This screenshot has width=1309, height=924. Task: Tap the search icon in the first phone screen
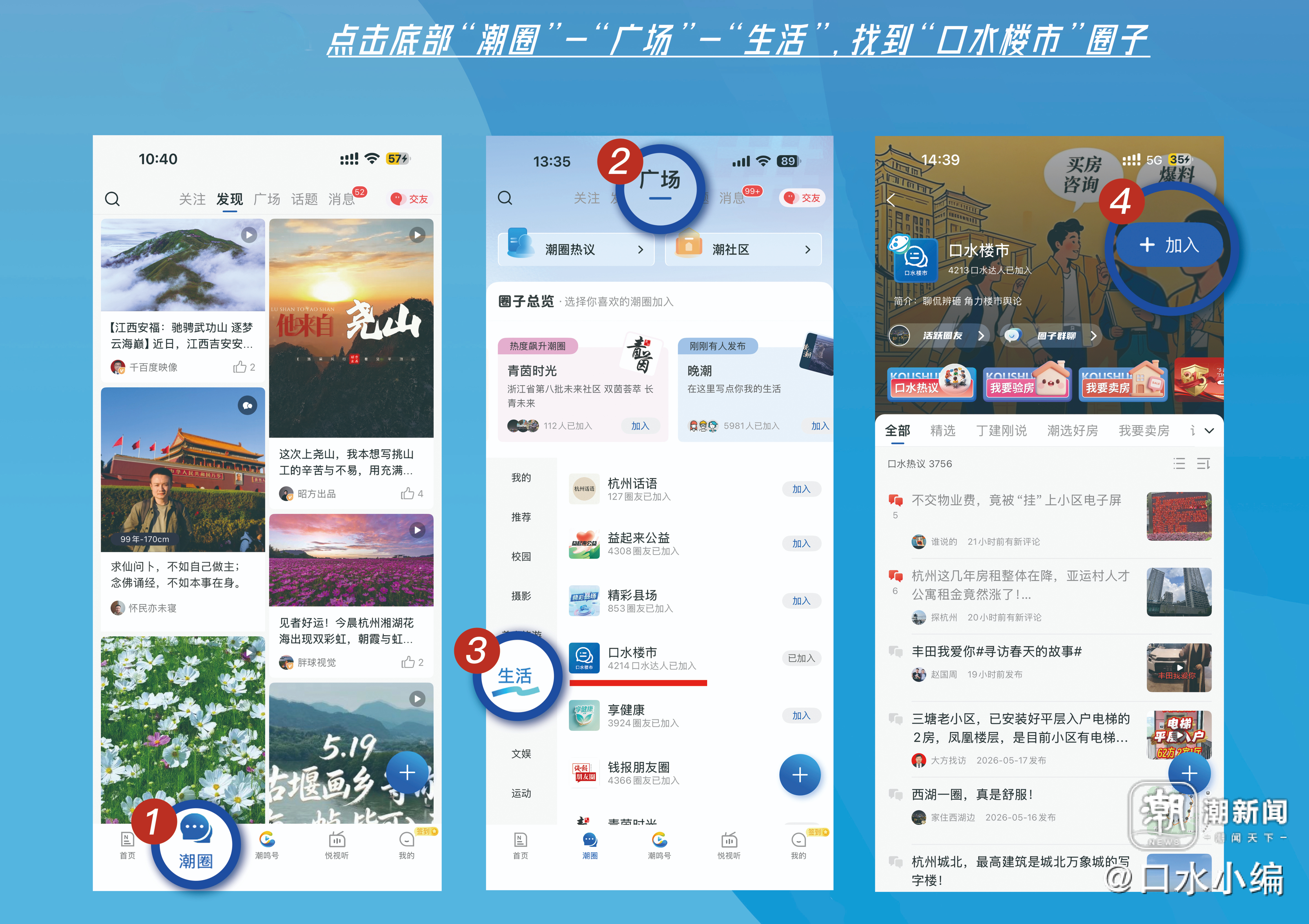112,199
